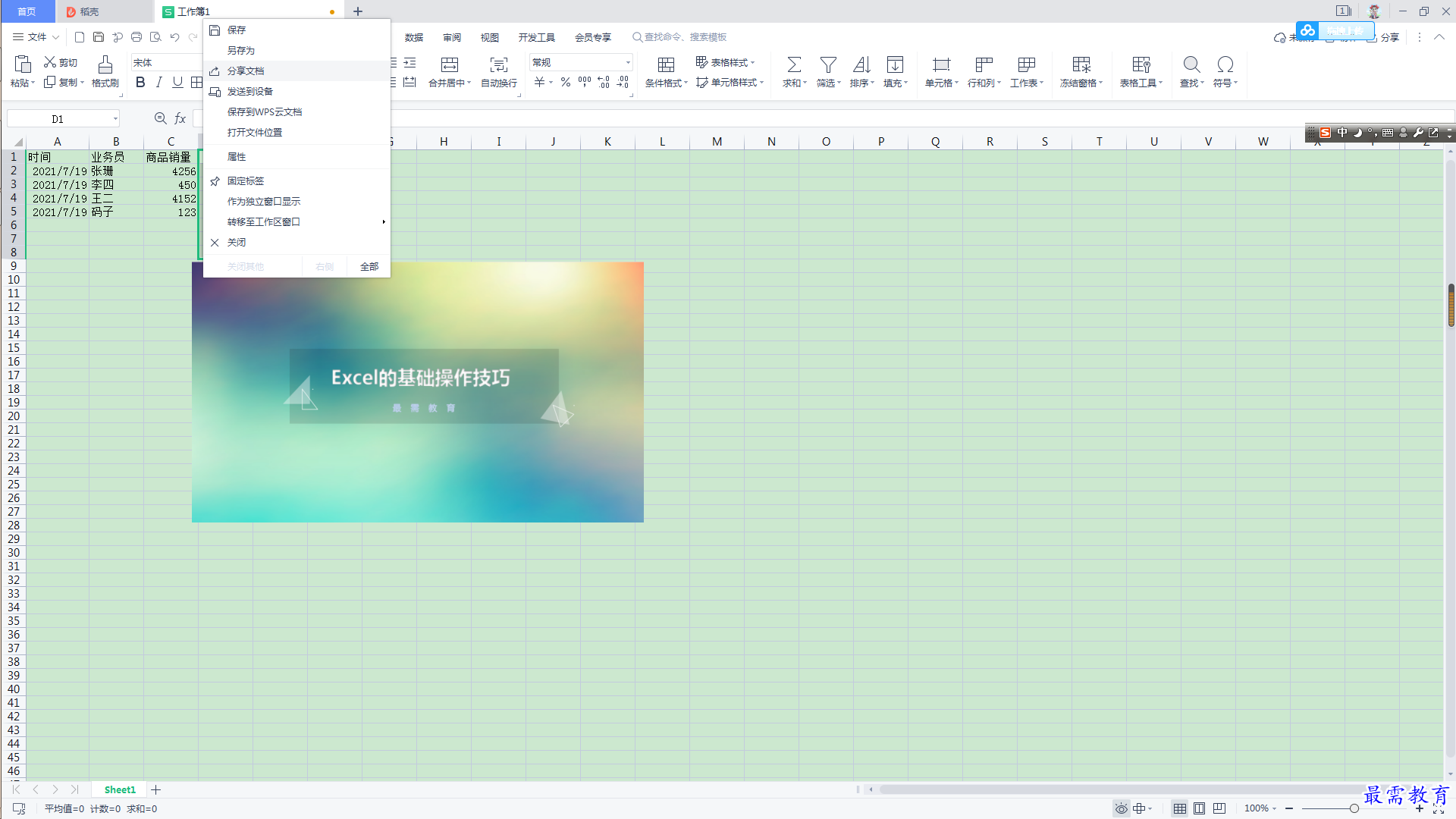Click the Rows and Columns (行和列) icon
This screenshot has width=1456, height=819.
pos(984,64)
